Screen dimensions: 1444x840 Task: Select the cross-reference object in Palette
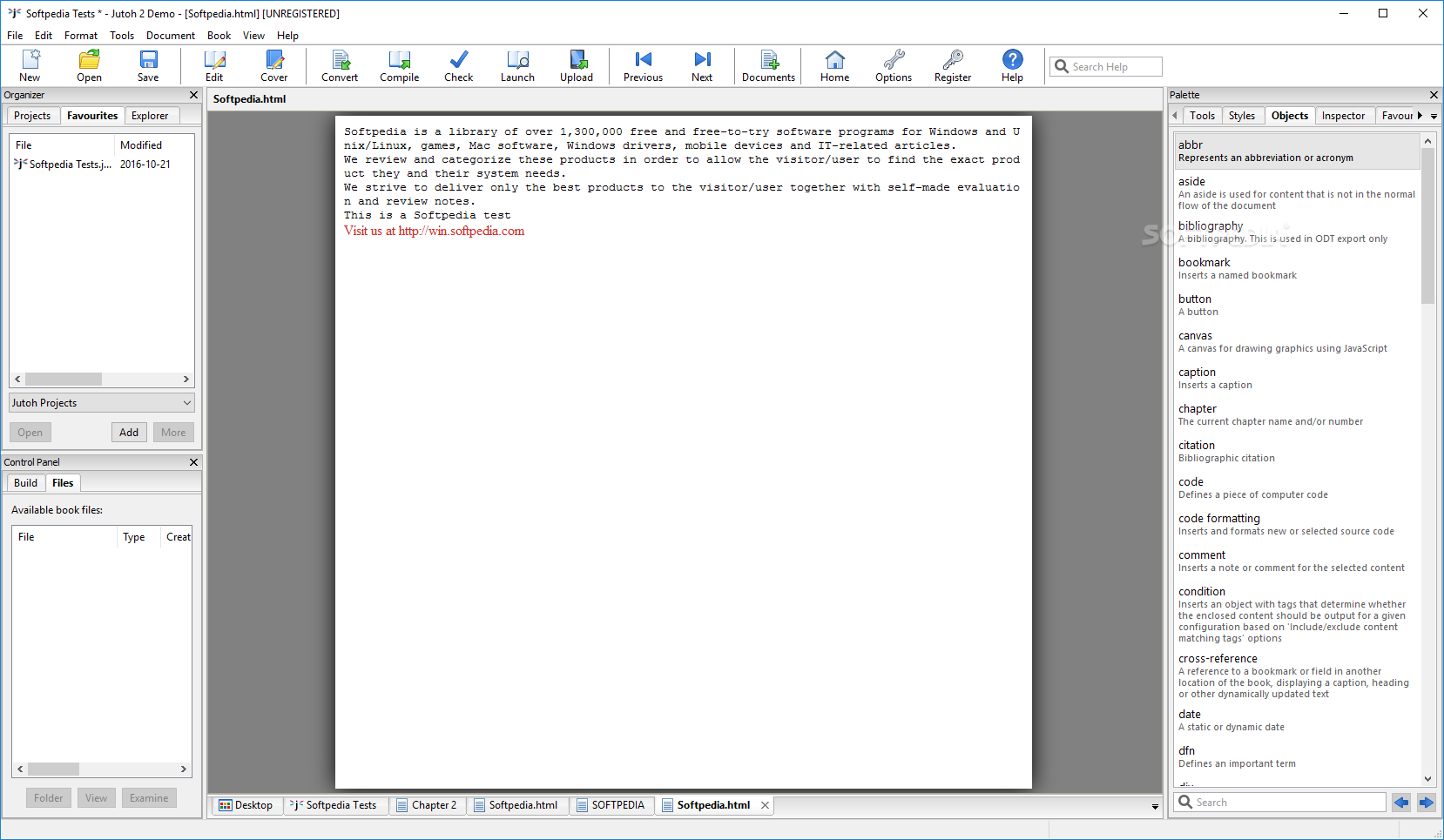[x=1297, y=675]
